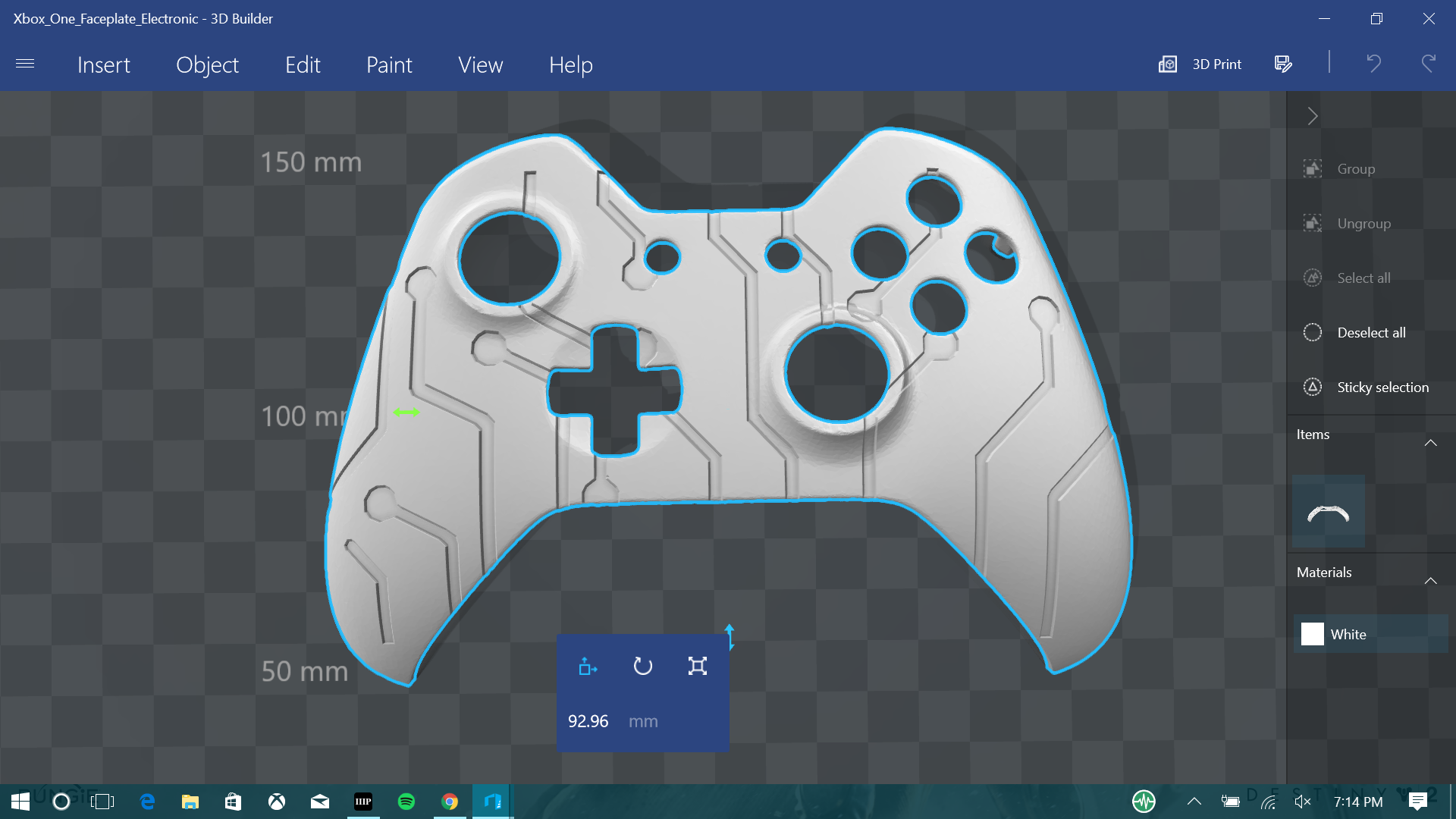Open Spotify from taskbar
The image size is (1456, 819).
406,802
